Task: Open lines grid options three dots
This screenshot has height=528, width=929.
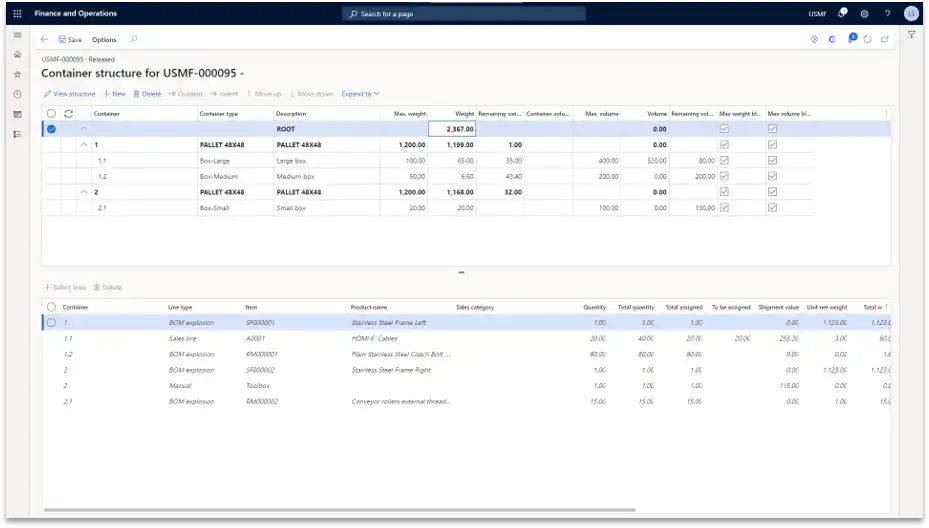Action: pos(886,307)
